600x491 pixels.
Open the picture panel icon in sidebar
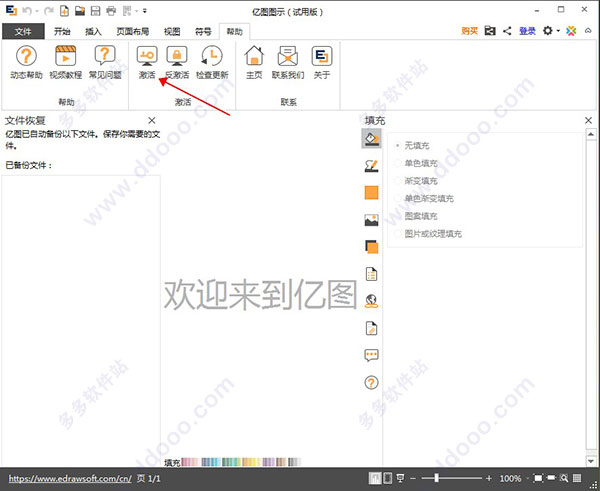click(371, 220)
